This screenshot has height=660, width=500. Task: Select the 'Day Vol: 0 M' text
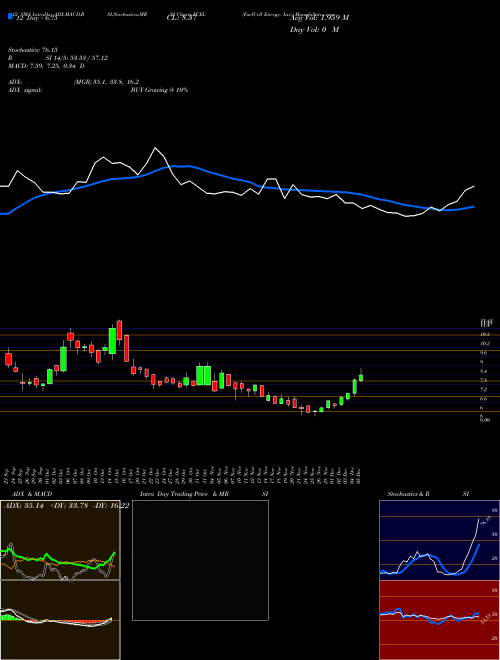tap(314, 30)
